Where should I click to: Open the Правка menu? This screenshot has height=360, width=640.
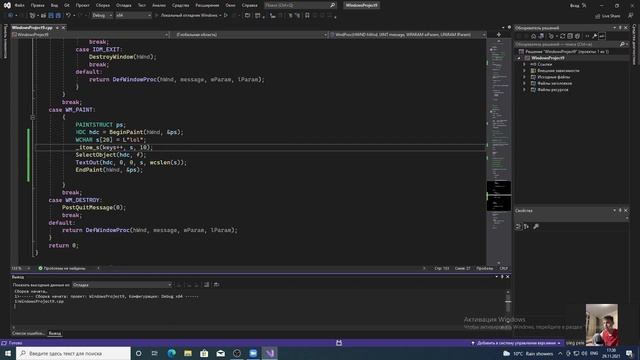(x=37, y=5)
